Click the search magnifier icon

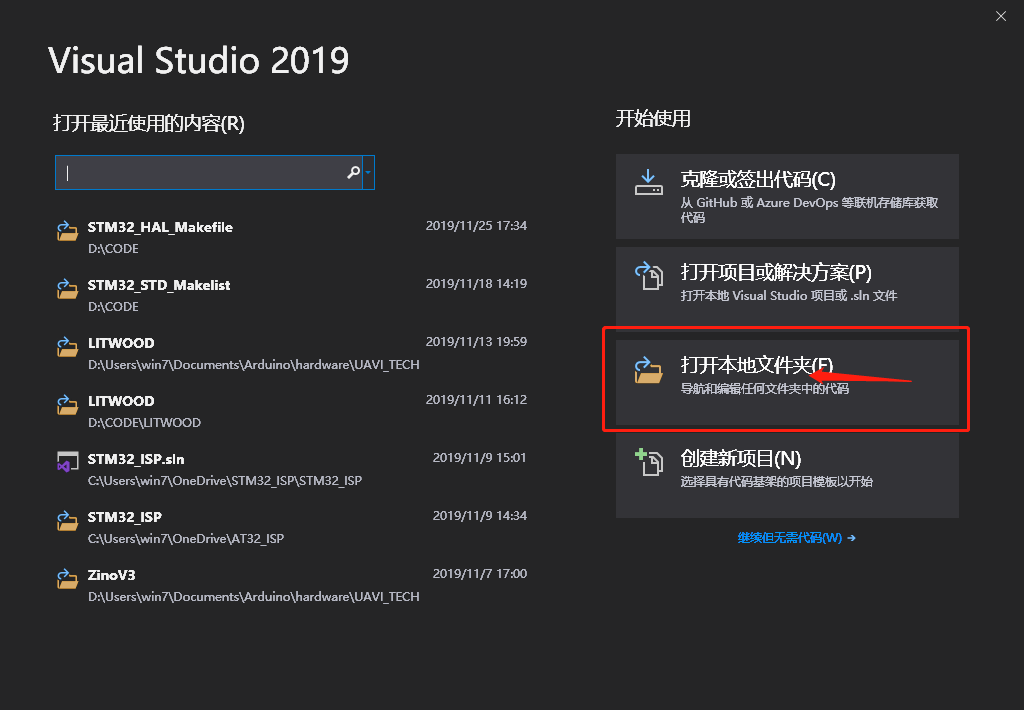pyautogui.click(x=353, y=172)
